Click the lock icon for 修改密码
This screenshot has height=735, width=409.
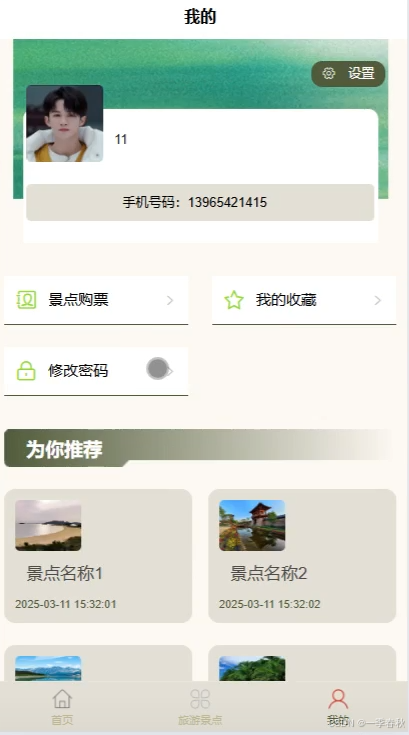tap(26, 371)
